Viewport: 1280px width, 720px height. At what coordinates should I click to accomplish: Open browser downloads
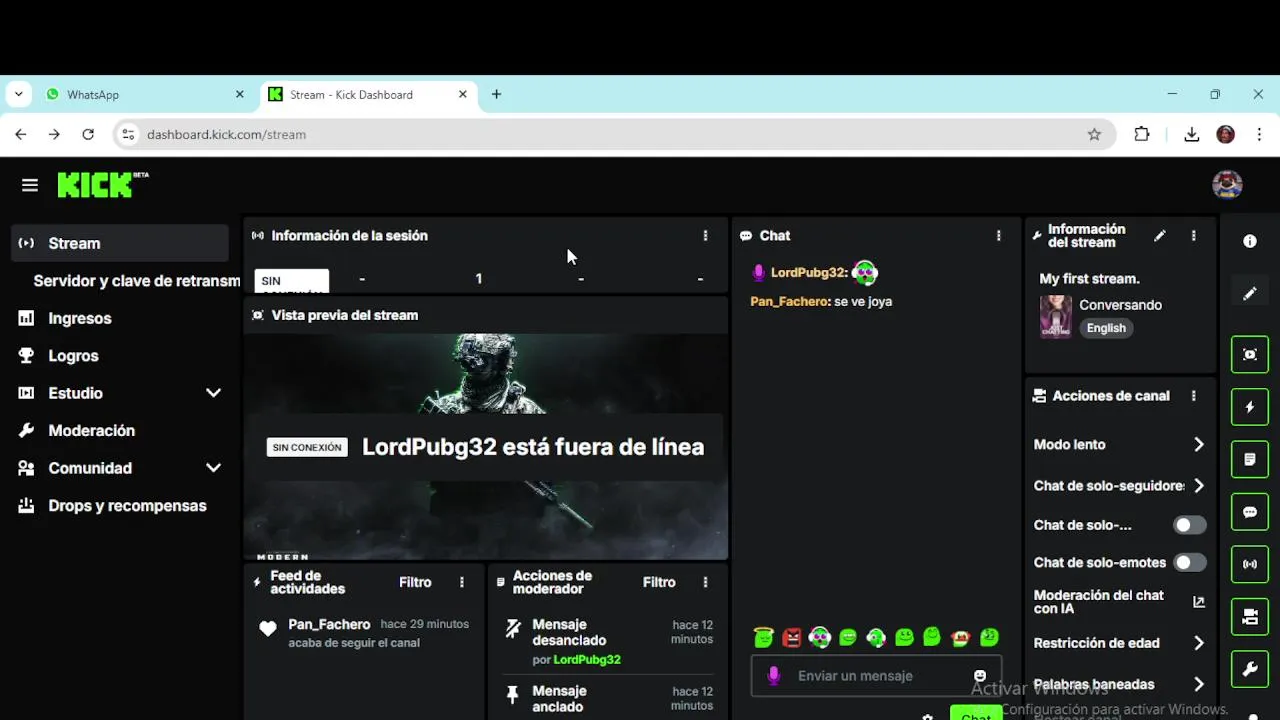click(1191, 134)
